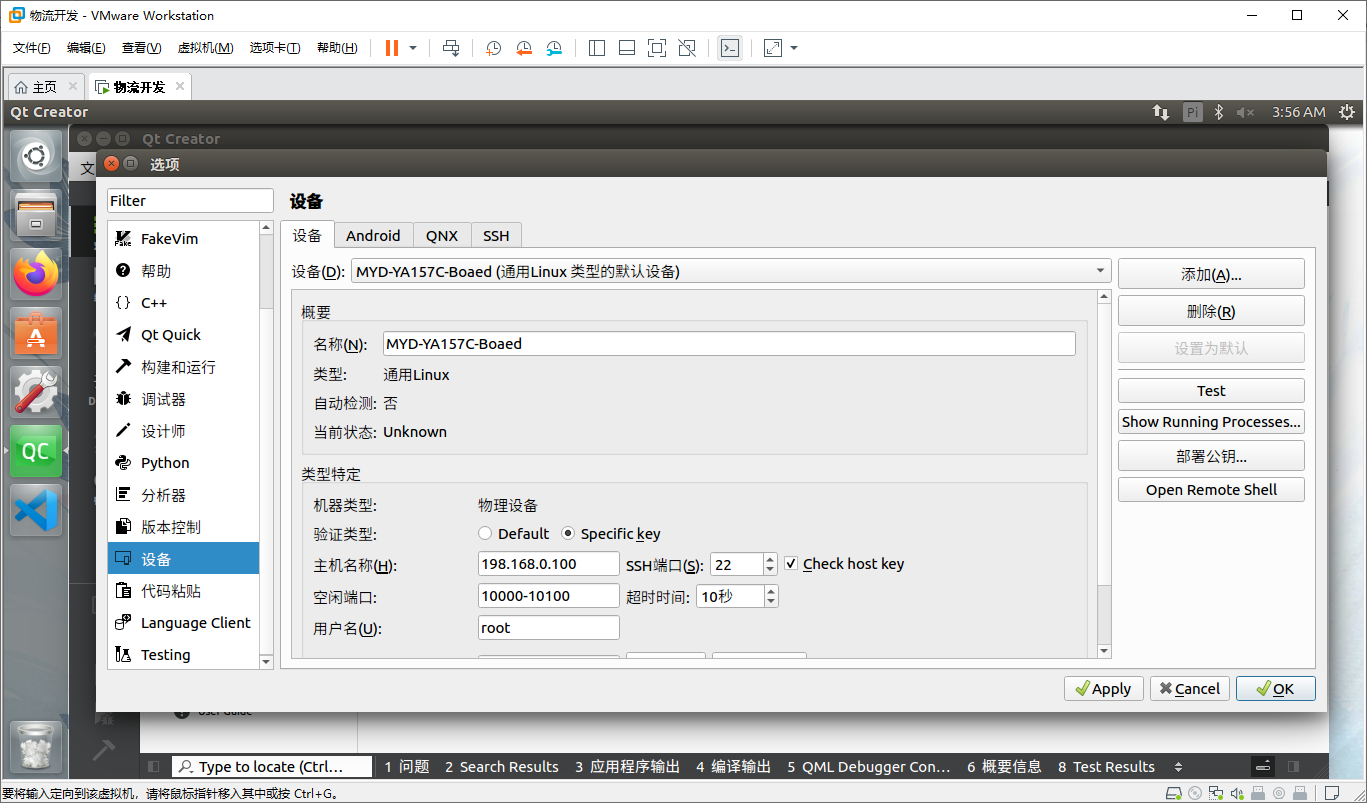Click the host name field 198.168.0.100
1367x803 pixels.
[x=549, y=564]
